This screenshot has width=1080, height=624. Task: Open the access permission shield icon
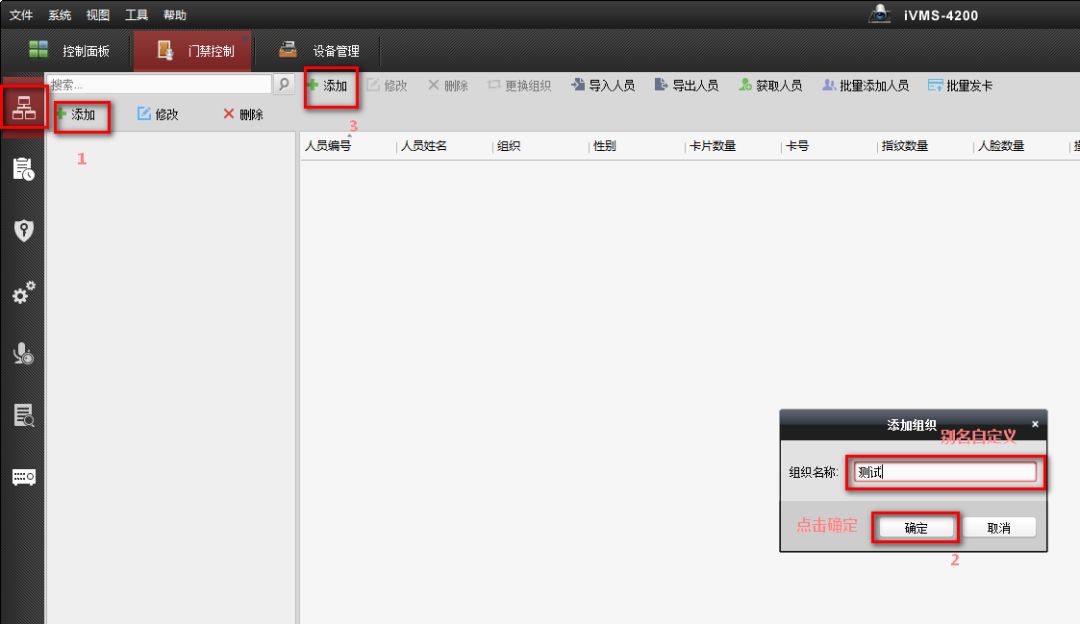click(23, 230)
